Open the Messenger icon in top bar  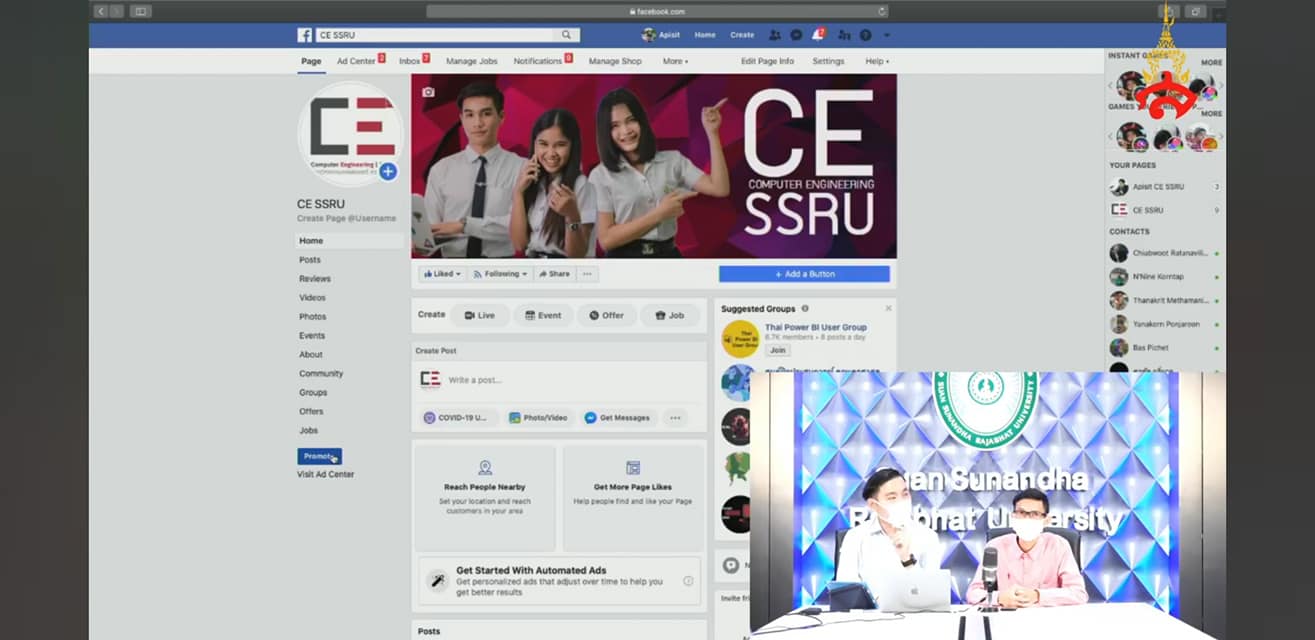point(796,35)
